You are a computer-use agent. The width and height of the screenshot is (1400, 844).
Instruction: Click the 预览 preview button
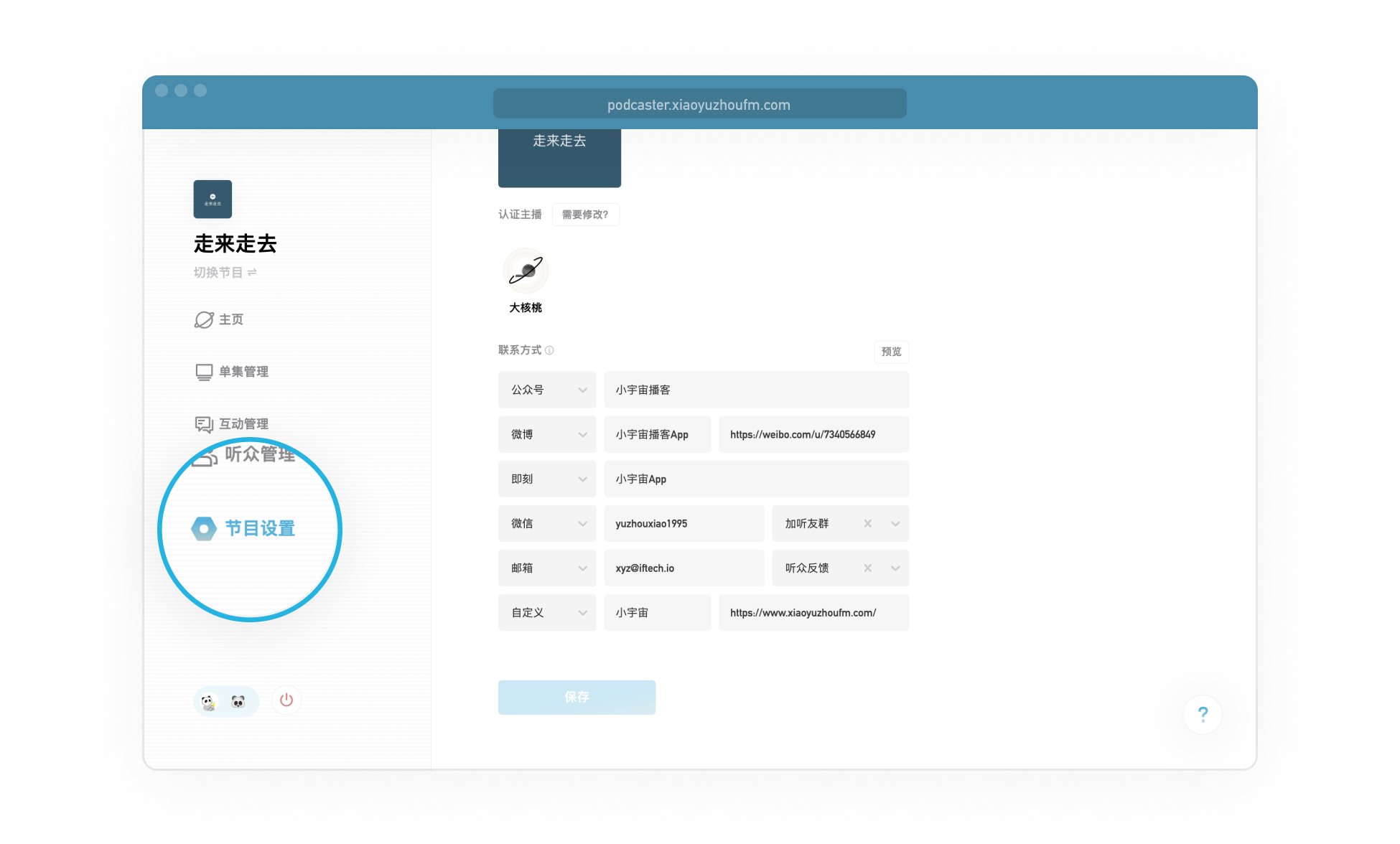[x=891, y=352]
